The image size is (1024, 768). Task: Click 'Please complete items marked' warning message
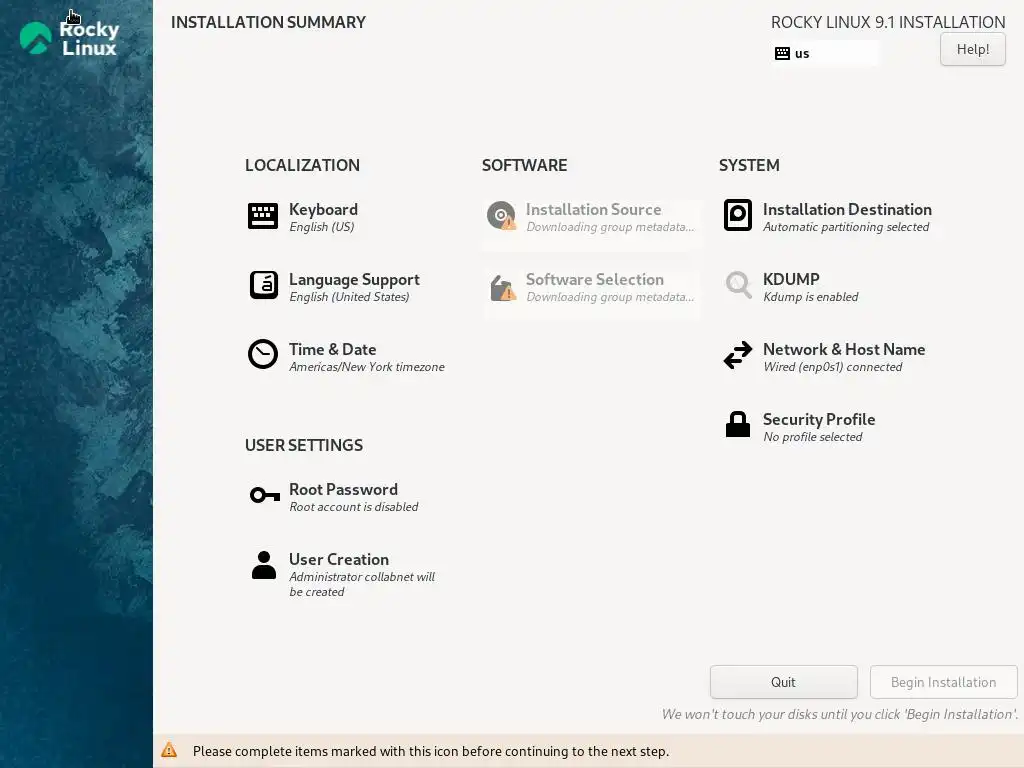[x=431, y=751]
